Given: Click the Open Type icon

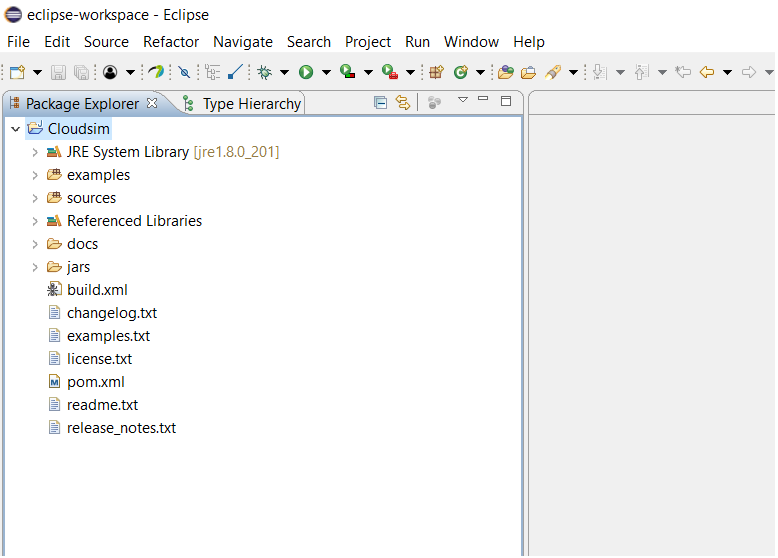Looking at the screenshot, I should point(506,72).
